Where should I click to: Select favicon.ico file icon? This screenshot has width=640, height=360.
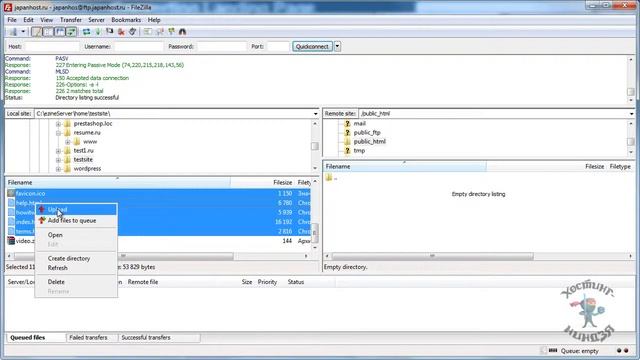tap(11, 193)
